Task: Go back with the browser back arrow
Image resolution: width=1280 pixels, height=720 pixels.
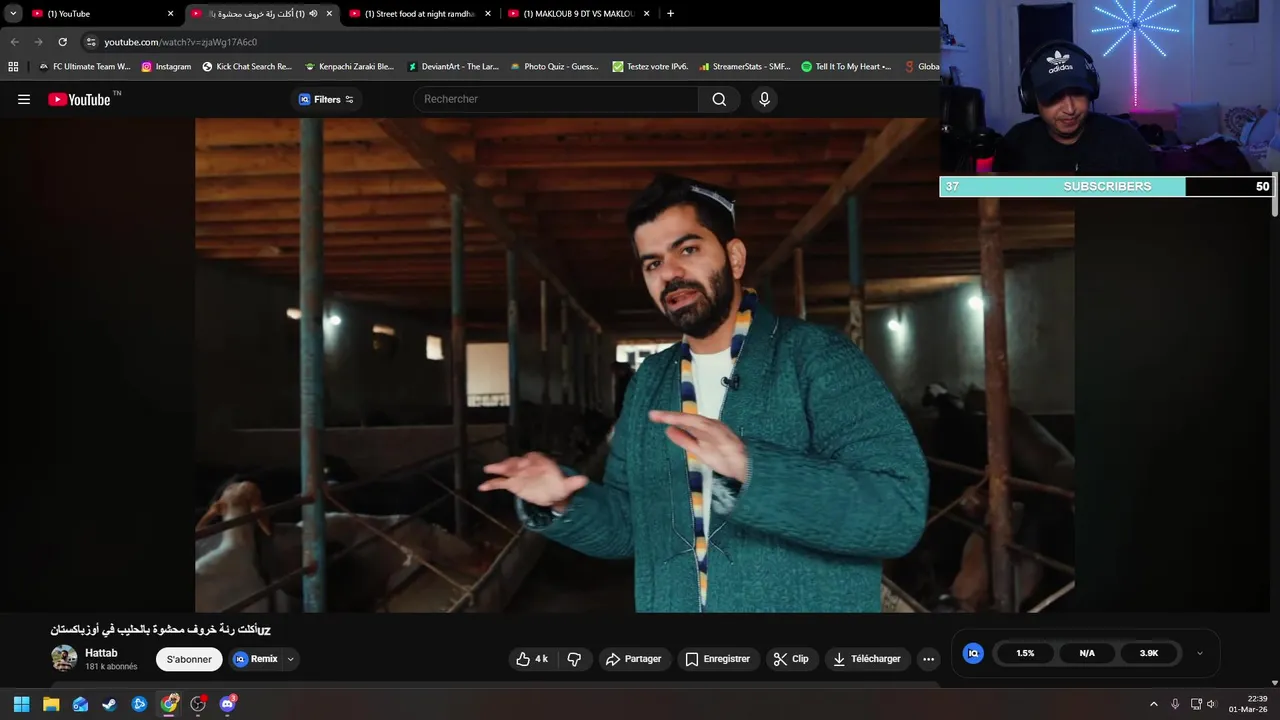Action: click(x=14, y=42)
